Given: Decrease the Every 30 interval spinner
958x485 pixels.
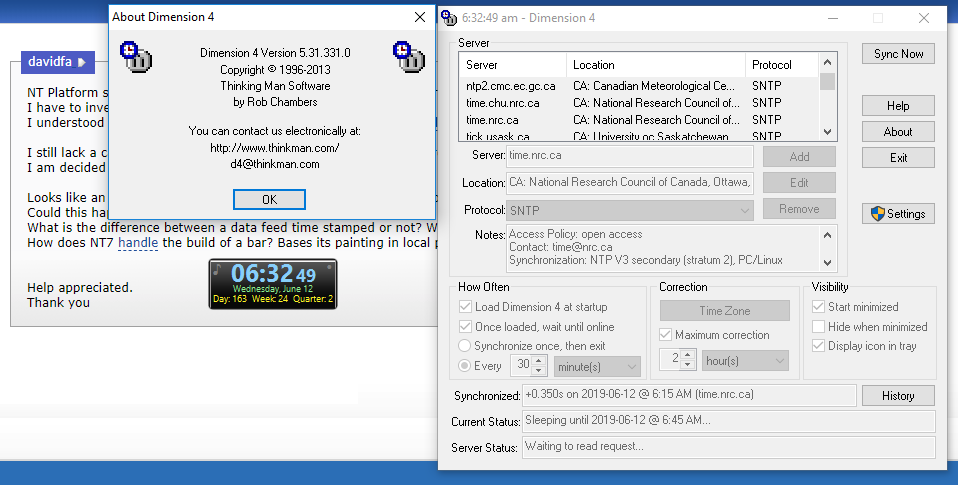Looking at the screenshot, I should pyautogui.click(x=538, y=370).
